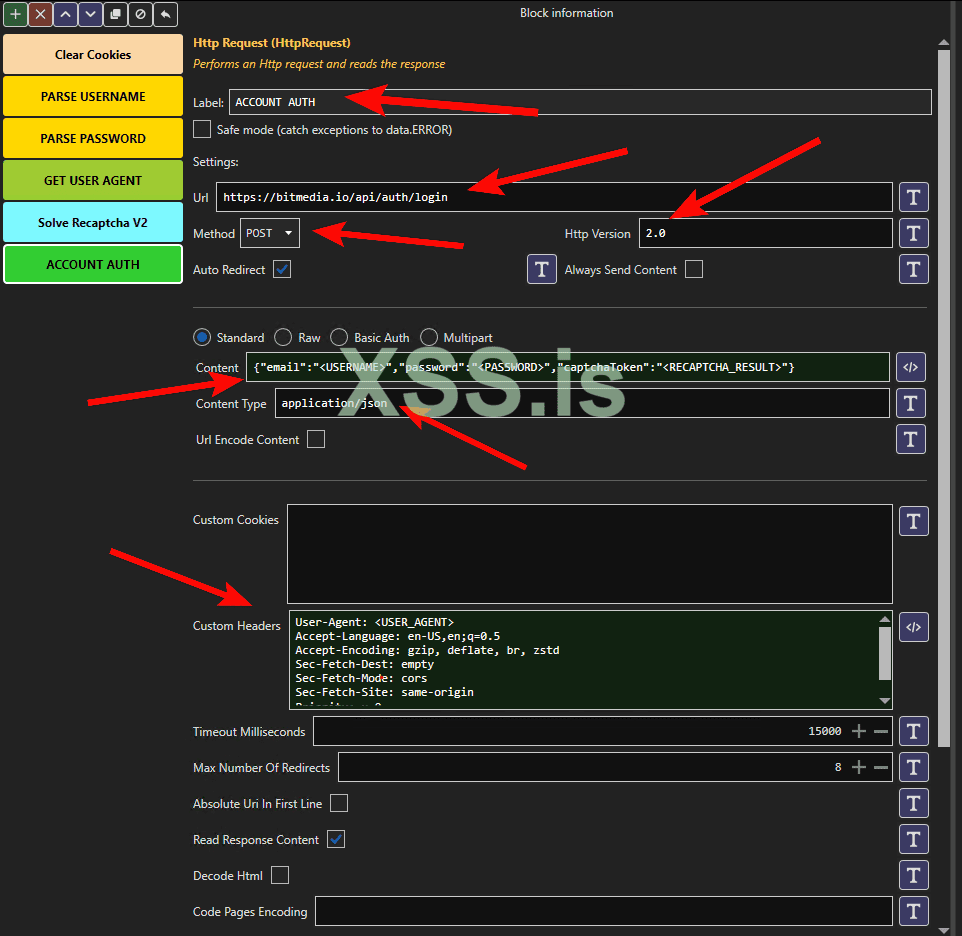The image size is (962, 936).
Task: Select the Basic Auth radio button
Action: [x=339, y=337]
